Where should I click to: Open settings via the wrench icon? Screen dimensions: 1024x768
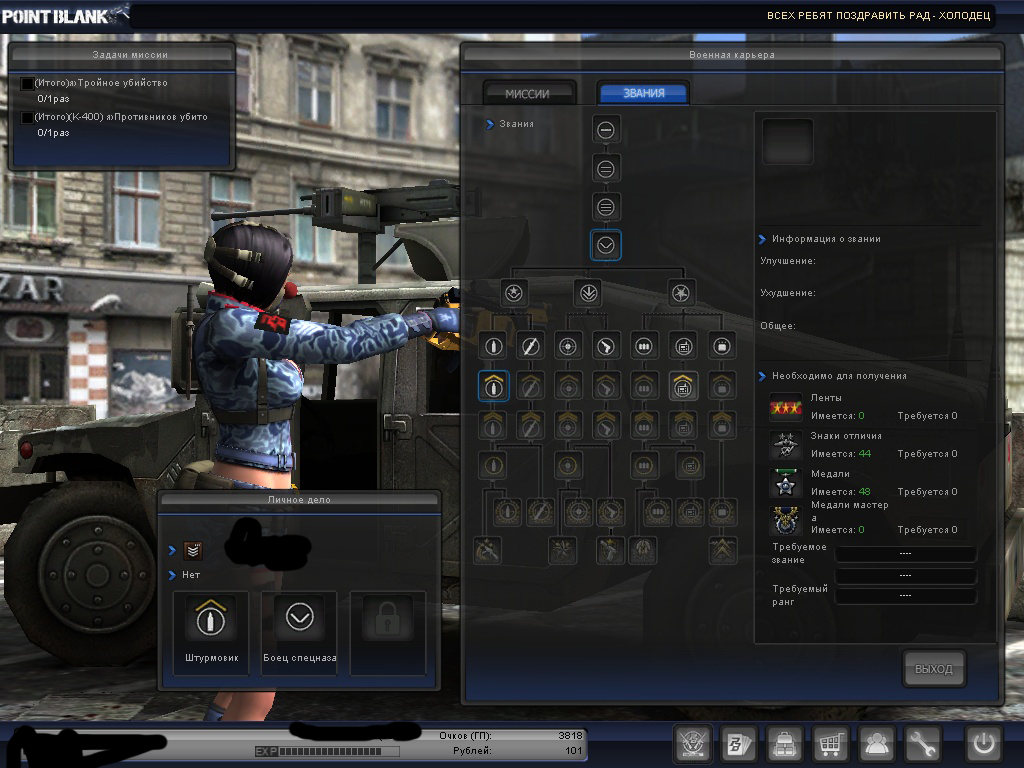coord(921,744)
